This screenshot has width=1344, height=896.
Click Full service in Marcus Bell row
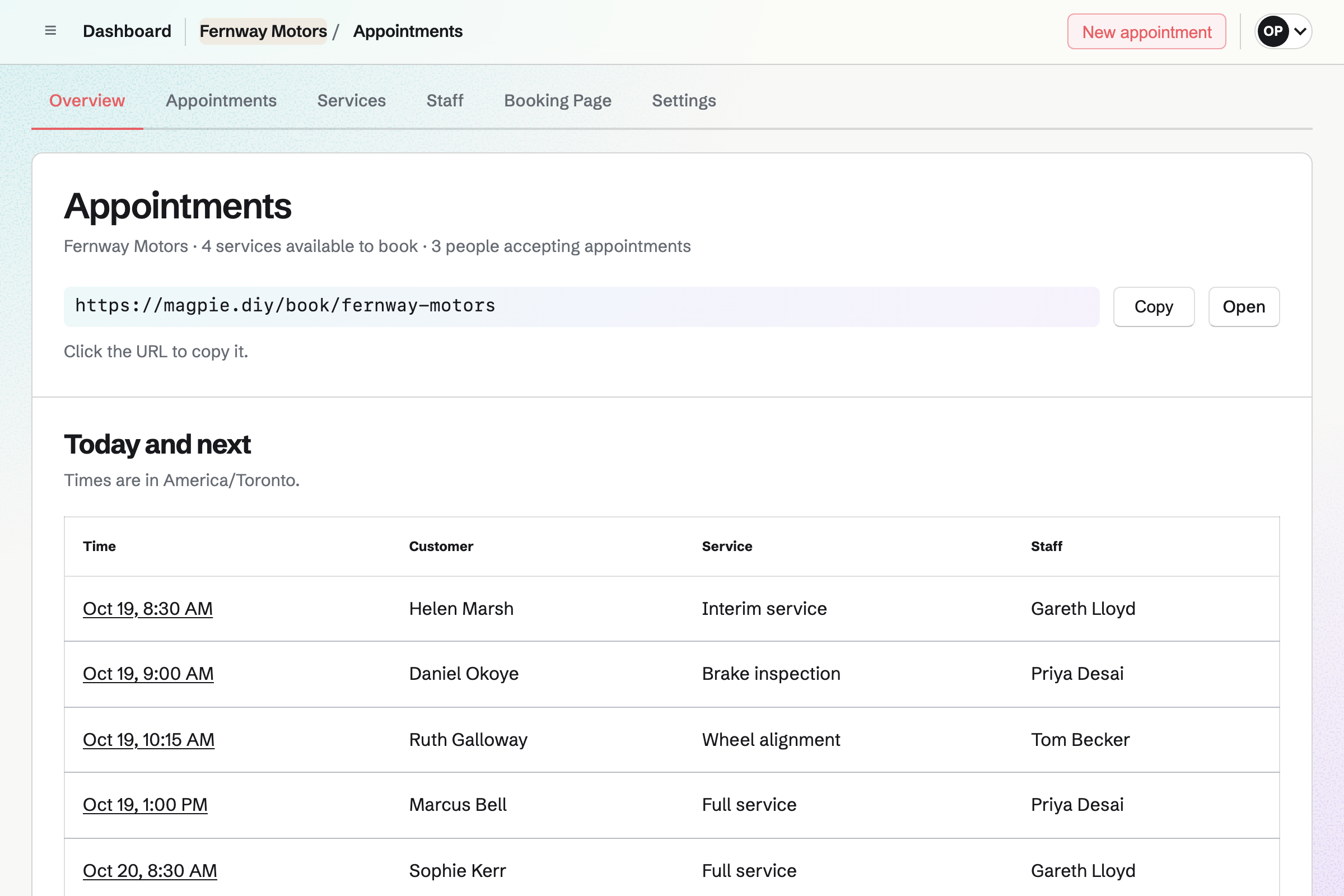pos(749,805)
